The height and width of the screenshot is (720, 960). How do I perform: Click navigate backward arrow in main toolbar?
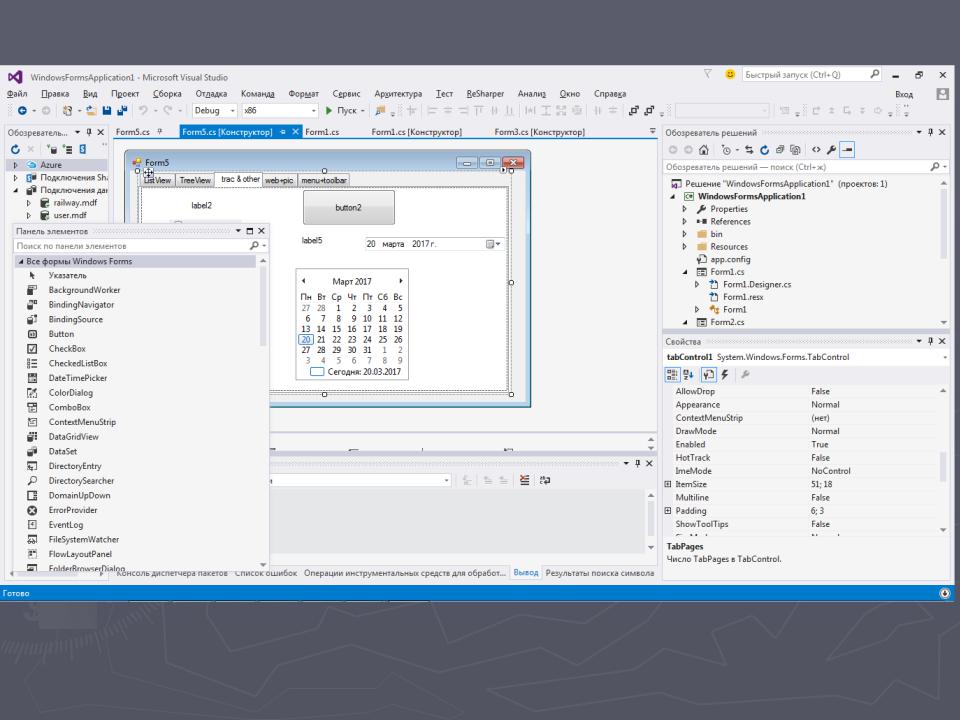22,111
